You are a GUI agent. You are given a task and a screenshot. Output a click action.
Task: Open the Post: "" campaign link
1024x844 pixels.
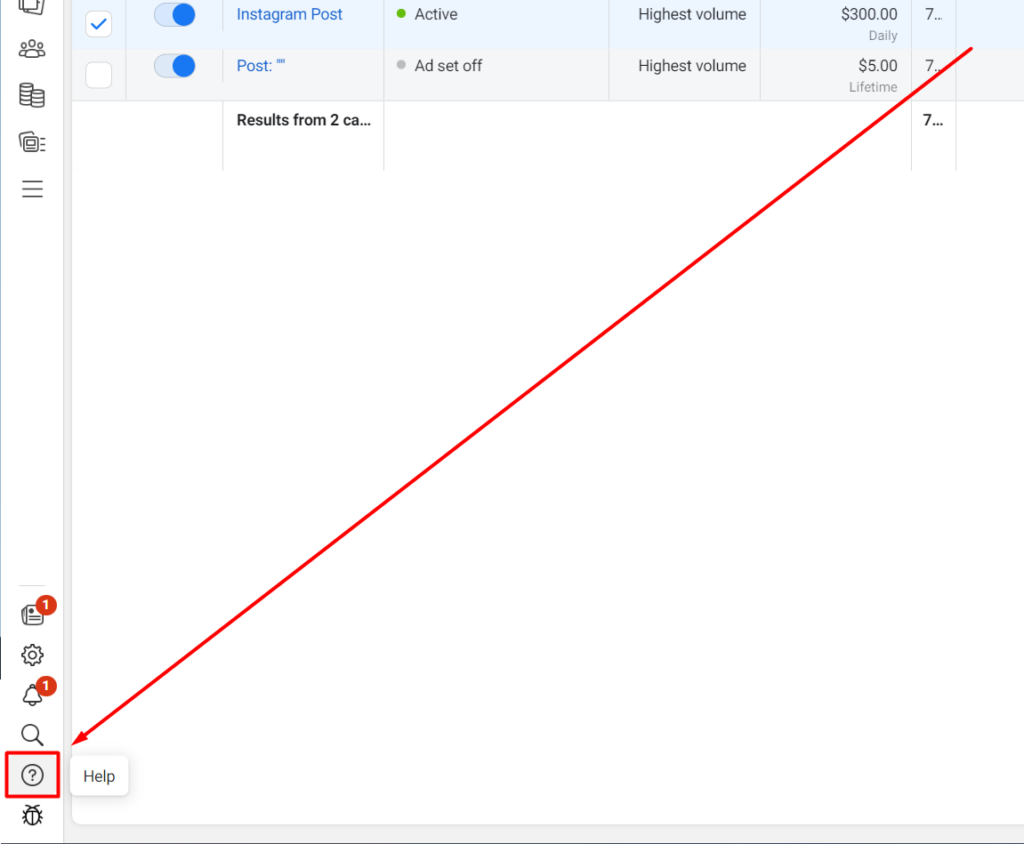261,66
